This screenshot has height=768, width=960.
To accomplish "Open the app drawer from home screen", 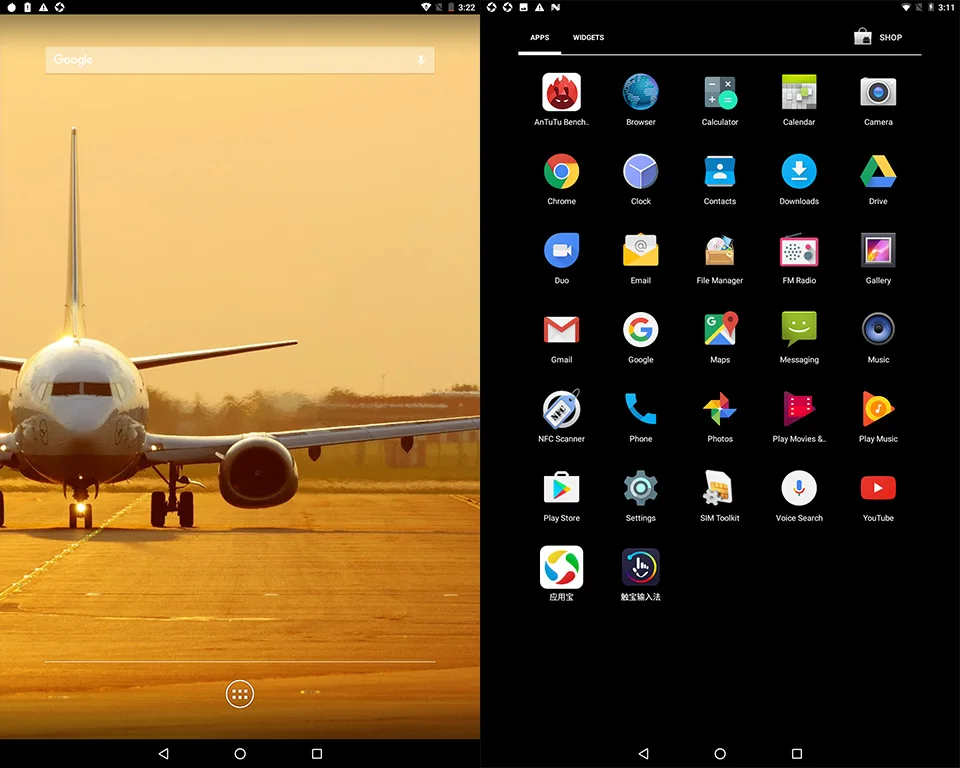I will pos(239,695).
